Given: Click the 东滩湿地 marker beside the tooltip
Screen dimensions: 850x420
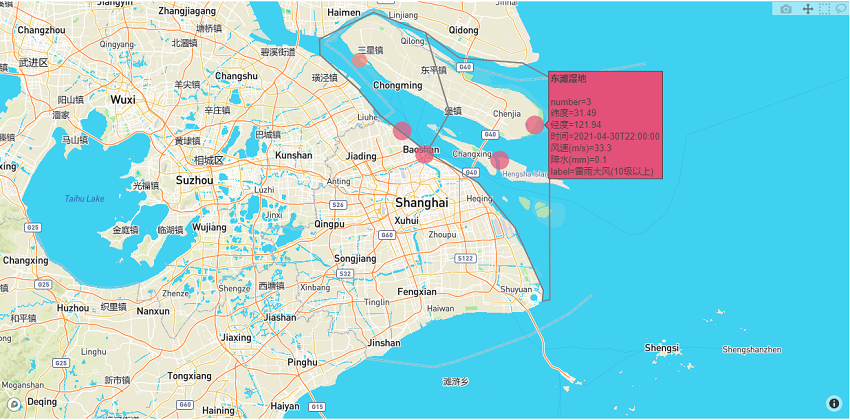Looking at the screenshot, I should (x=534, y=125).
